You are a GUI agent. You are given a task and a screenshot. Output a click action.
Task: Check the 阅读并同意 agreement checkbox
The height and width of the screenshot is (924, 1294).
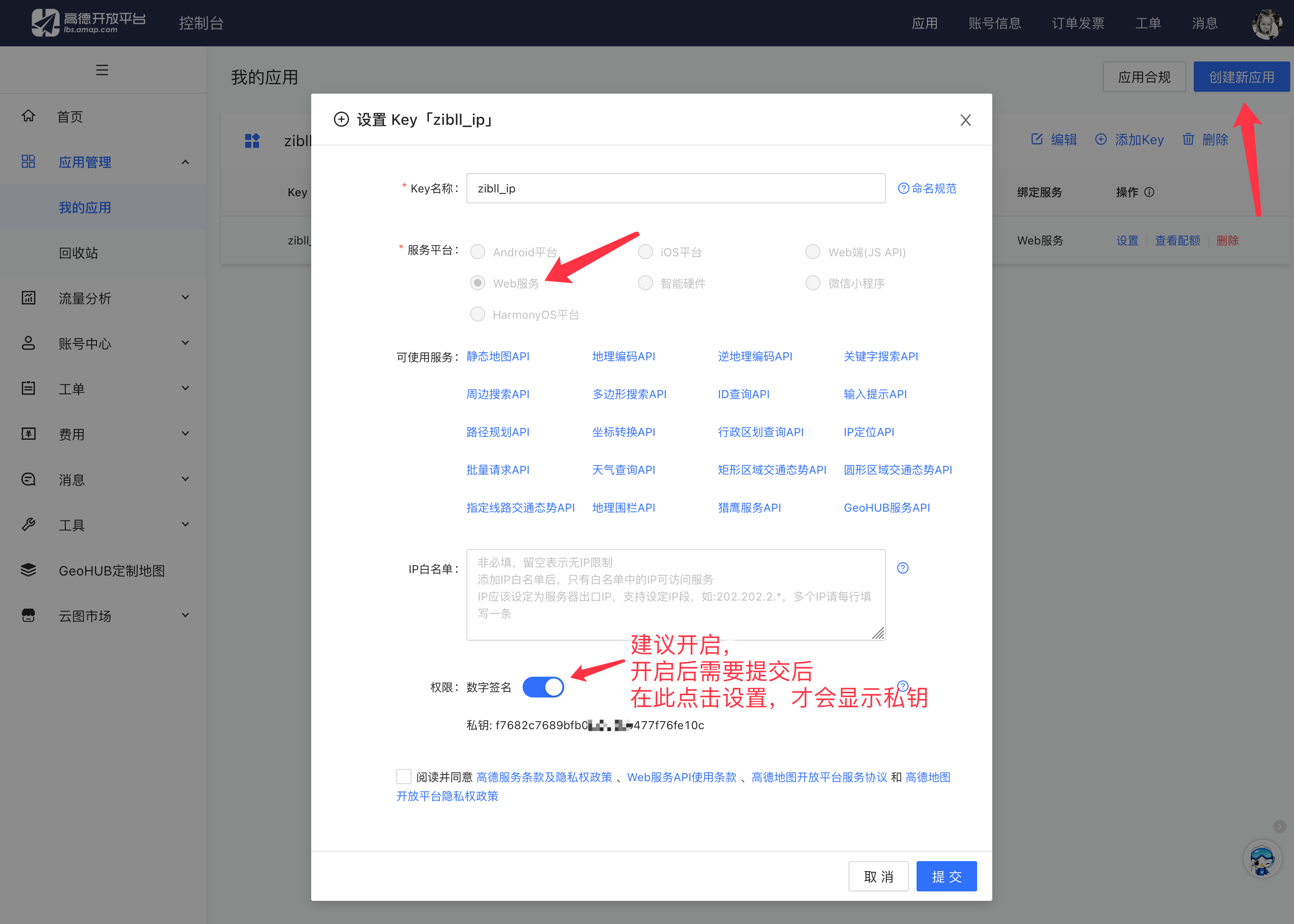coord(404,776)
